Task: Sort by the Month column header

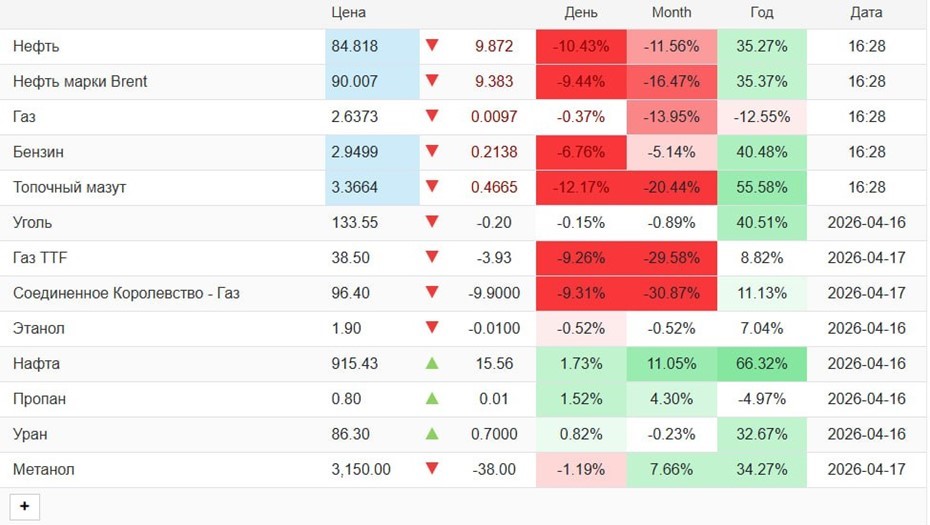Action: coord(671,13)
